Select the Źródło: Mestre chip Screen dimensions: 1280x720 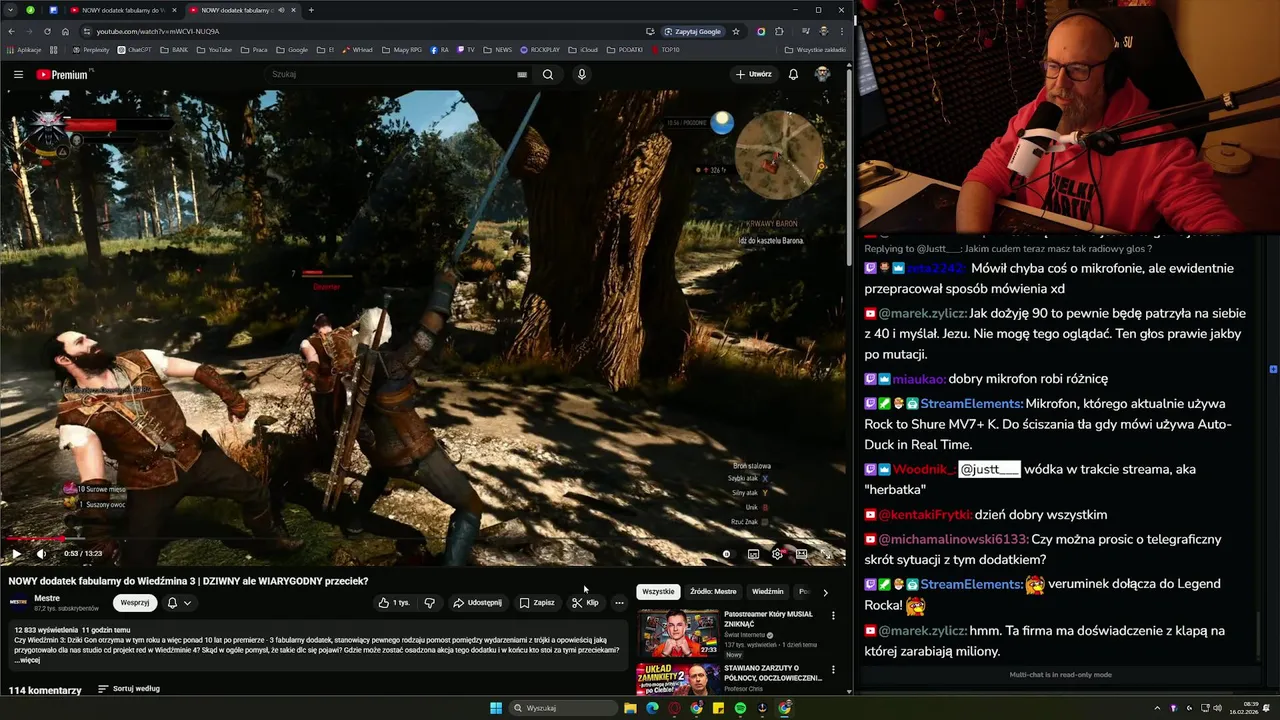713,592
